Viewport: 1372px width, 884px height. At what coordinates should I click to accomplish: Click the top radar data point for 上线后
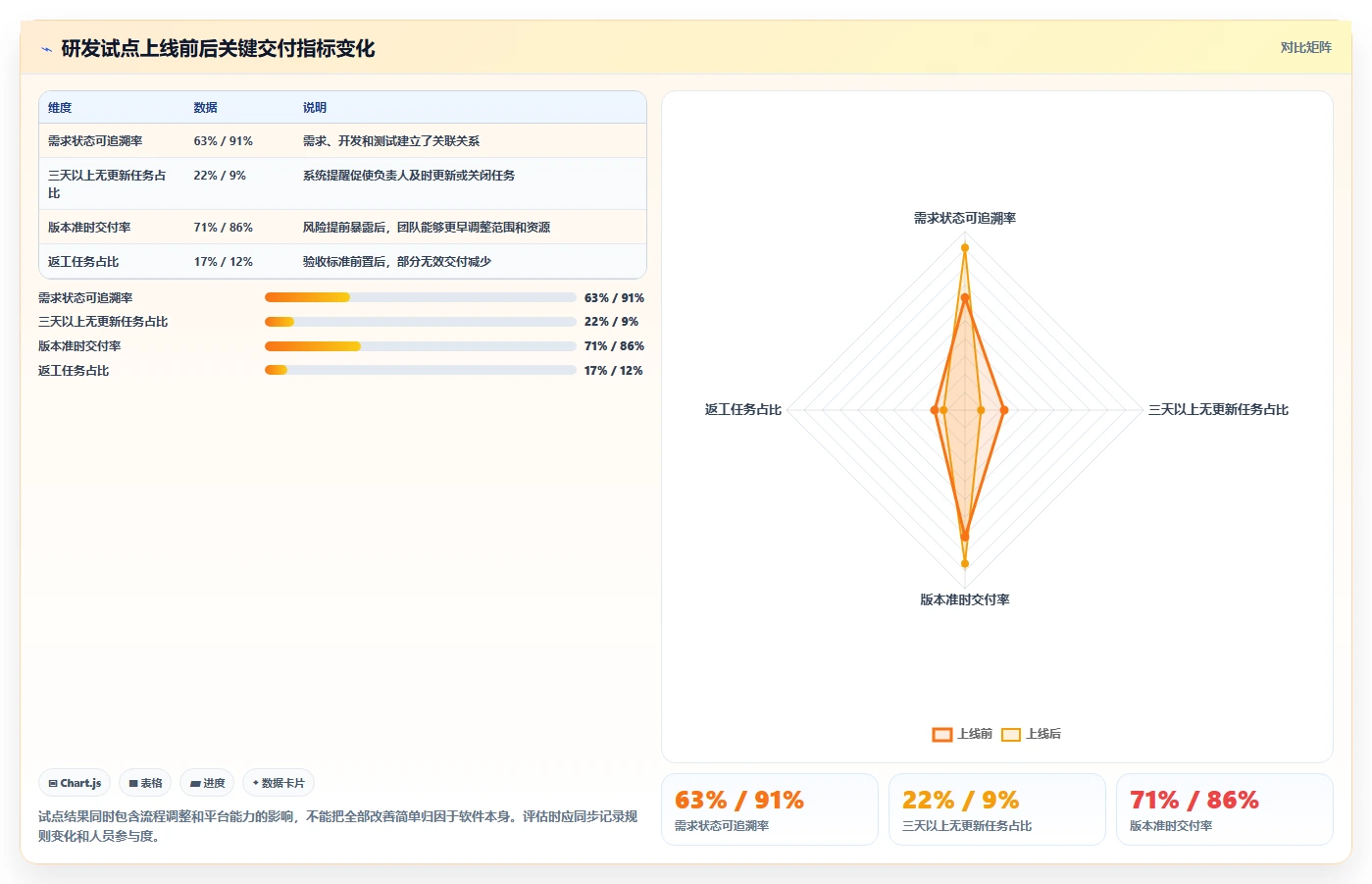point(965,248)
